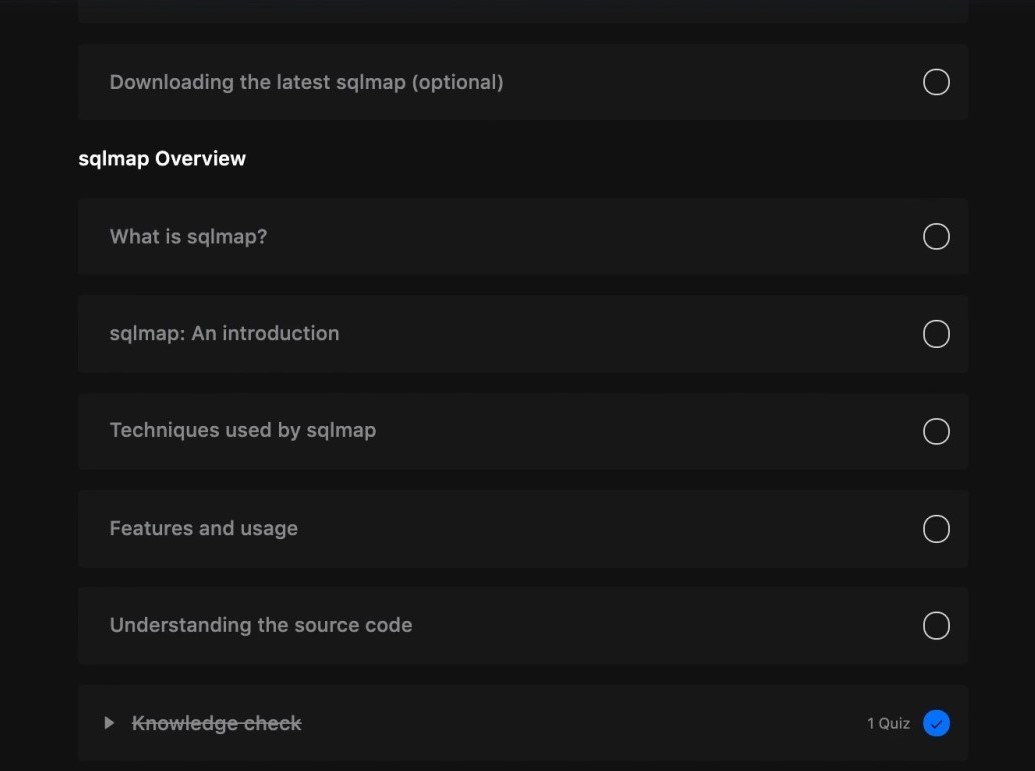
Task: Open 'Techniques used by sqlmap' lesson
Action: click(x=243, y=430)
